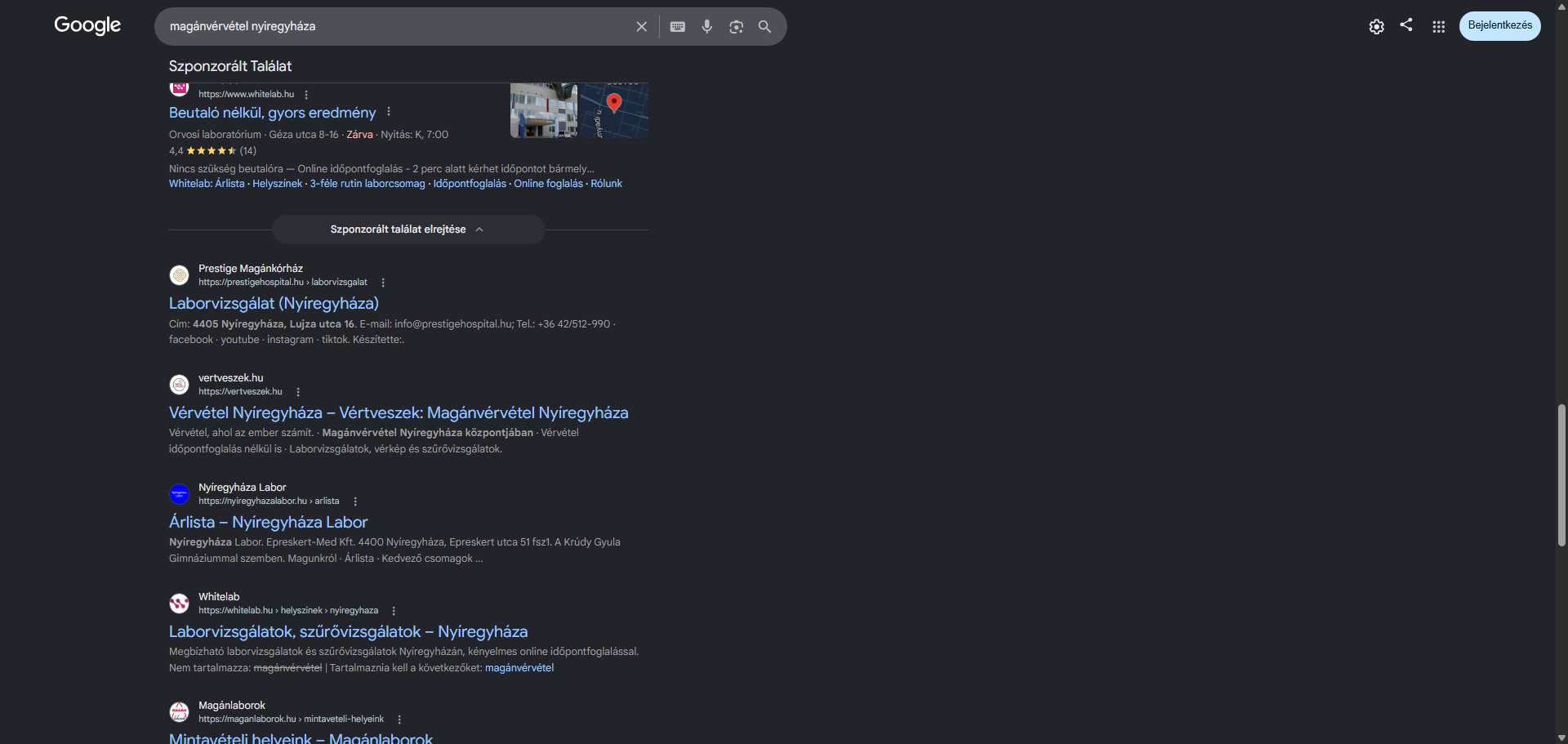Open the on-screen keyboard input tool
Viewport: 1568px width, 744px height.
(678, 26)
